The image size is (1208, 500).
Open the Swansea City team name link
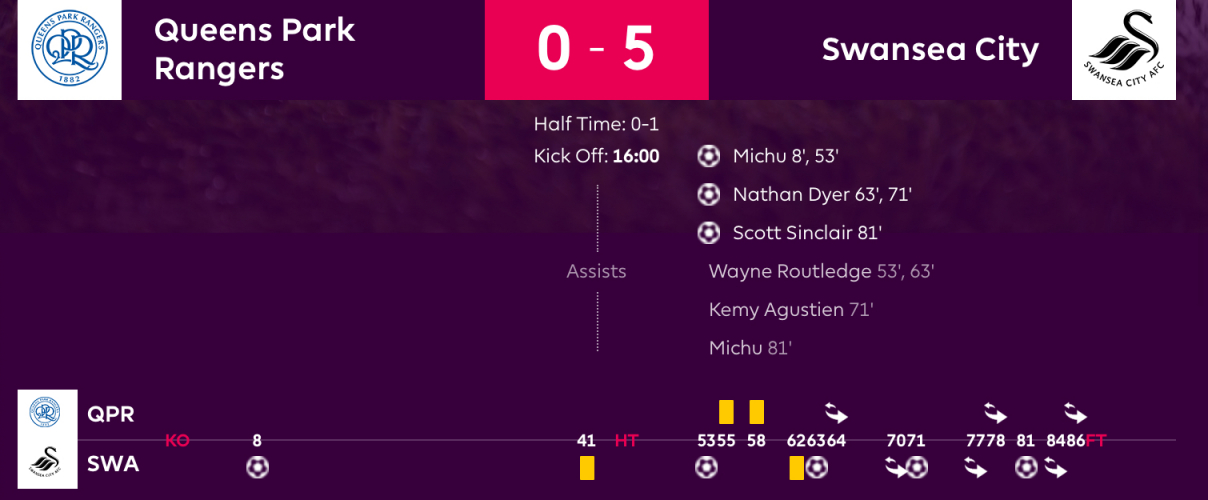[x=930, y=49]
